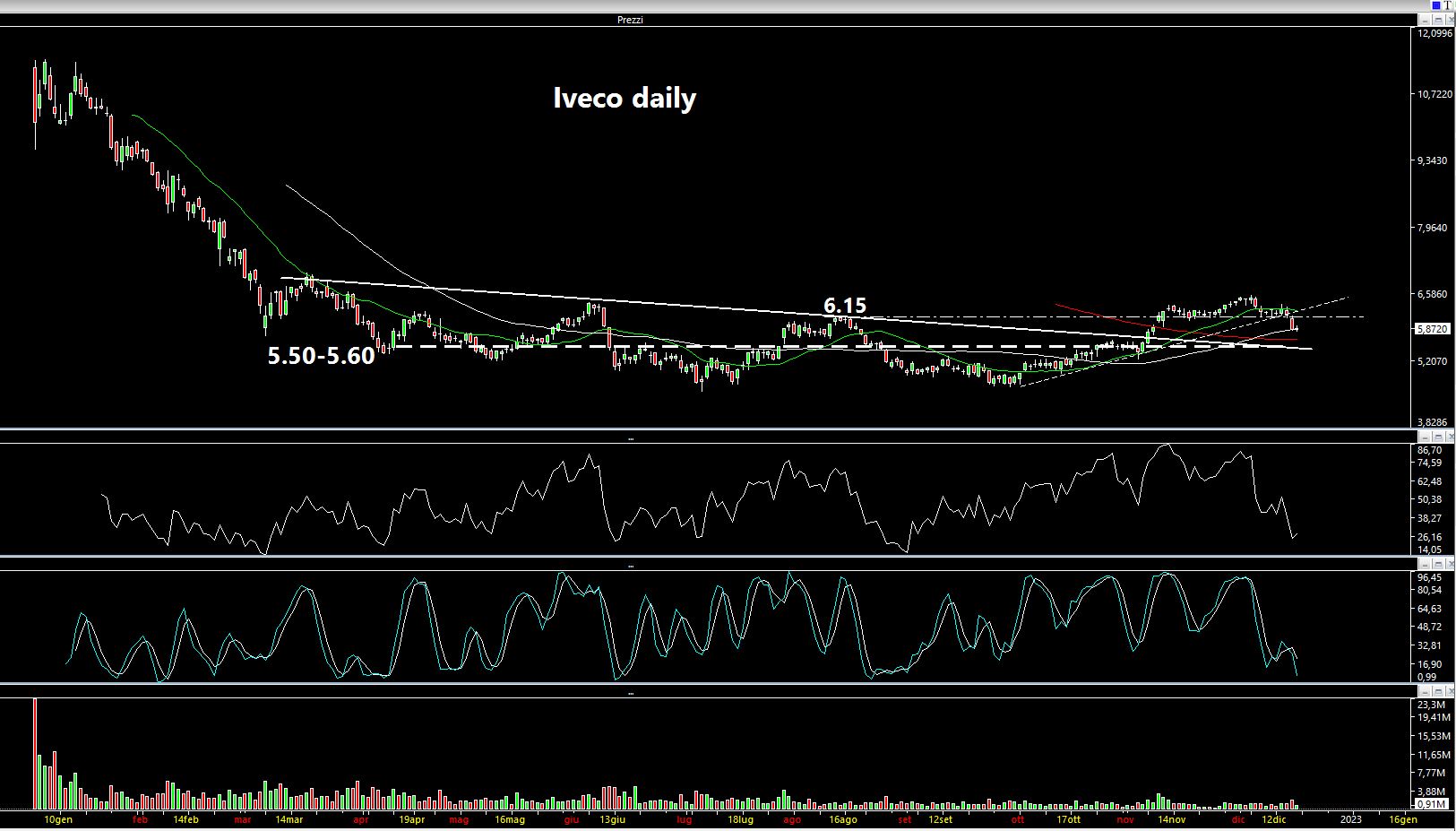This screenshot has height=831, width=1456.
Task: Maximize the Prezzi price chart panel
Action: pyautogui.click(x=1437, y=20)
